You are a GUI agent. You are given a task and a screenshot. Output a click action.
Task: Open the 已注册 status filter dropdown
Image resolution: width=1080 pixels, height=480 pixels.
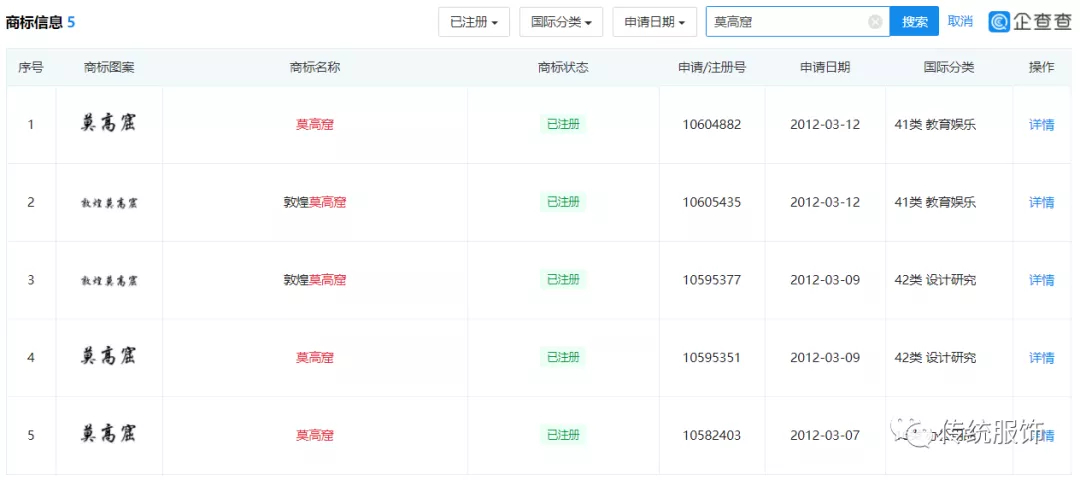[x=474, y=22]
